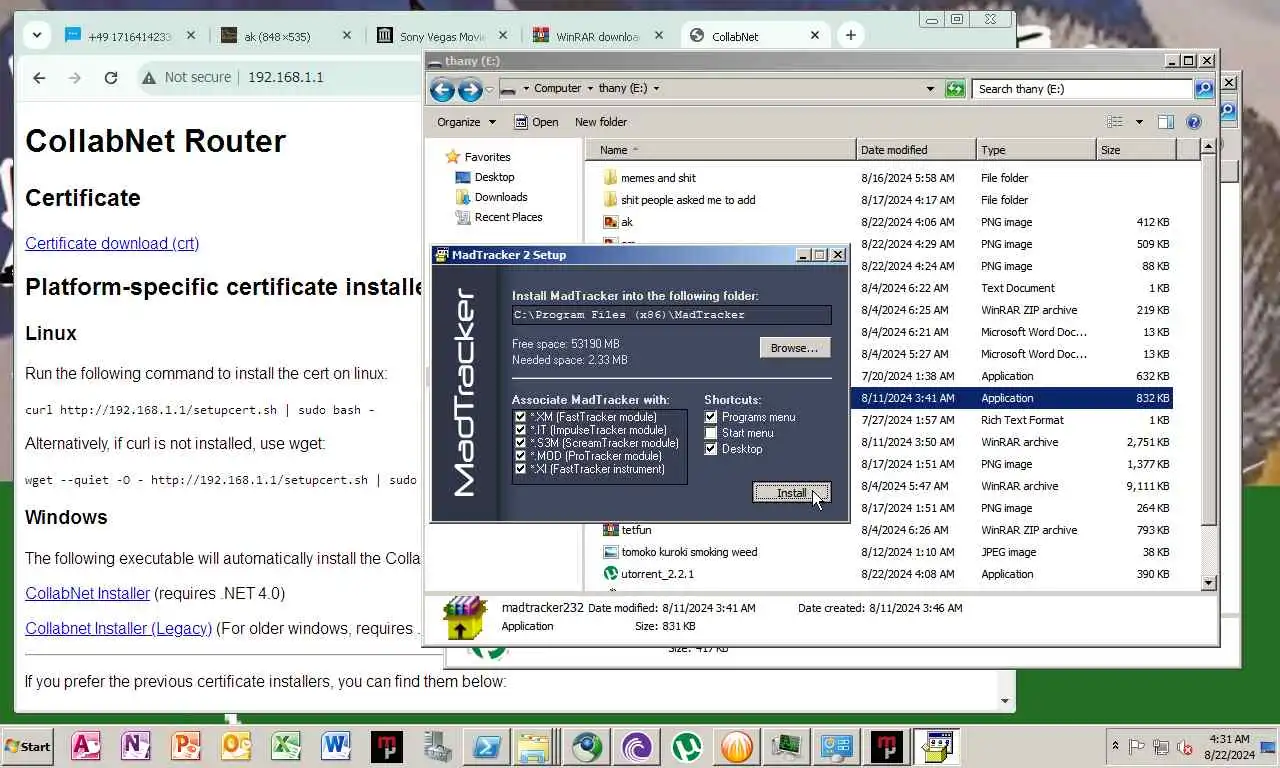Go back in the Explorer window
The image size is (1280, 768).
(x=442, y=89)
